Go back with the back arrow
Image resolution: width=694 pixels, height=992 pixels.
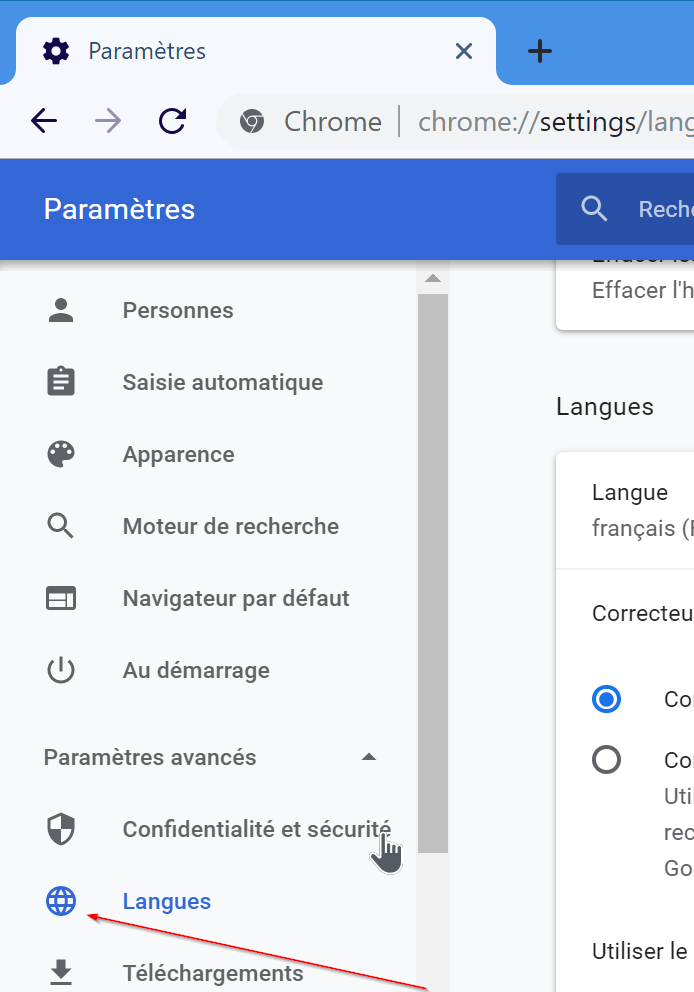44,121
